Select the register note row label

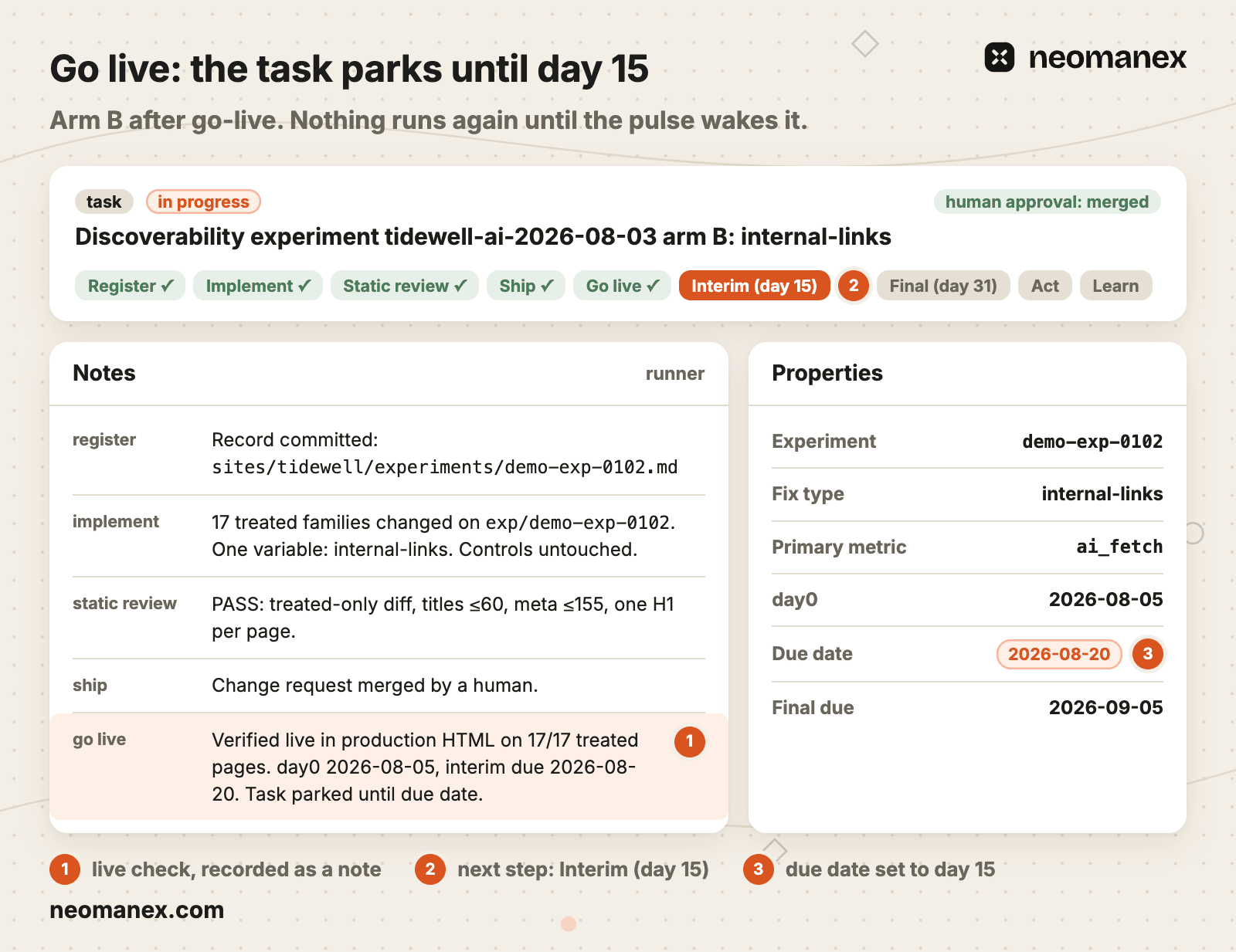(104, 440)
